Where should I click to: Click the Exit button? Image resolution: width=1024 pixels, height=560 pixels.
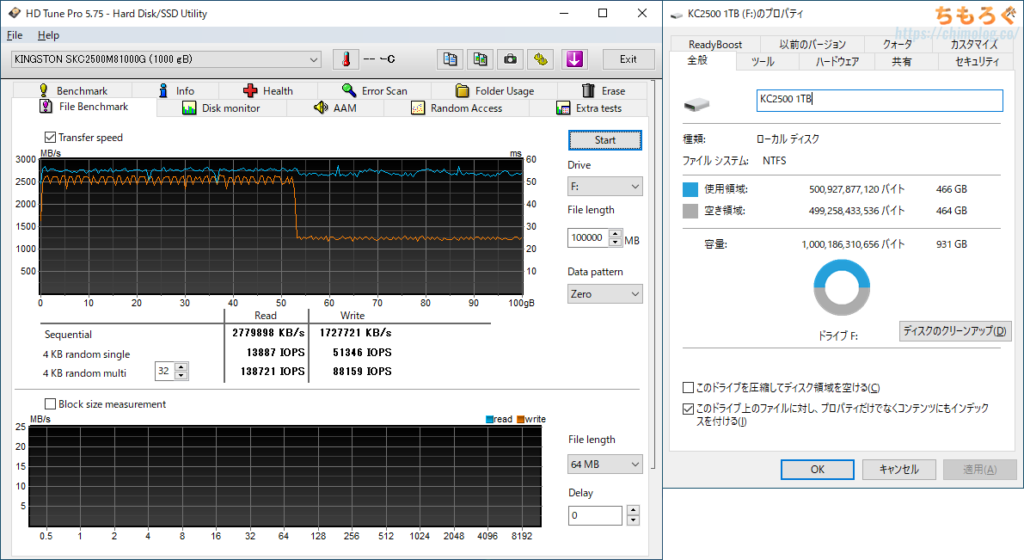(628, 59)
